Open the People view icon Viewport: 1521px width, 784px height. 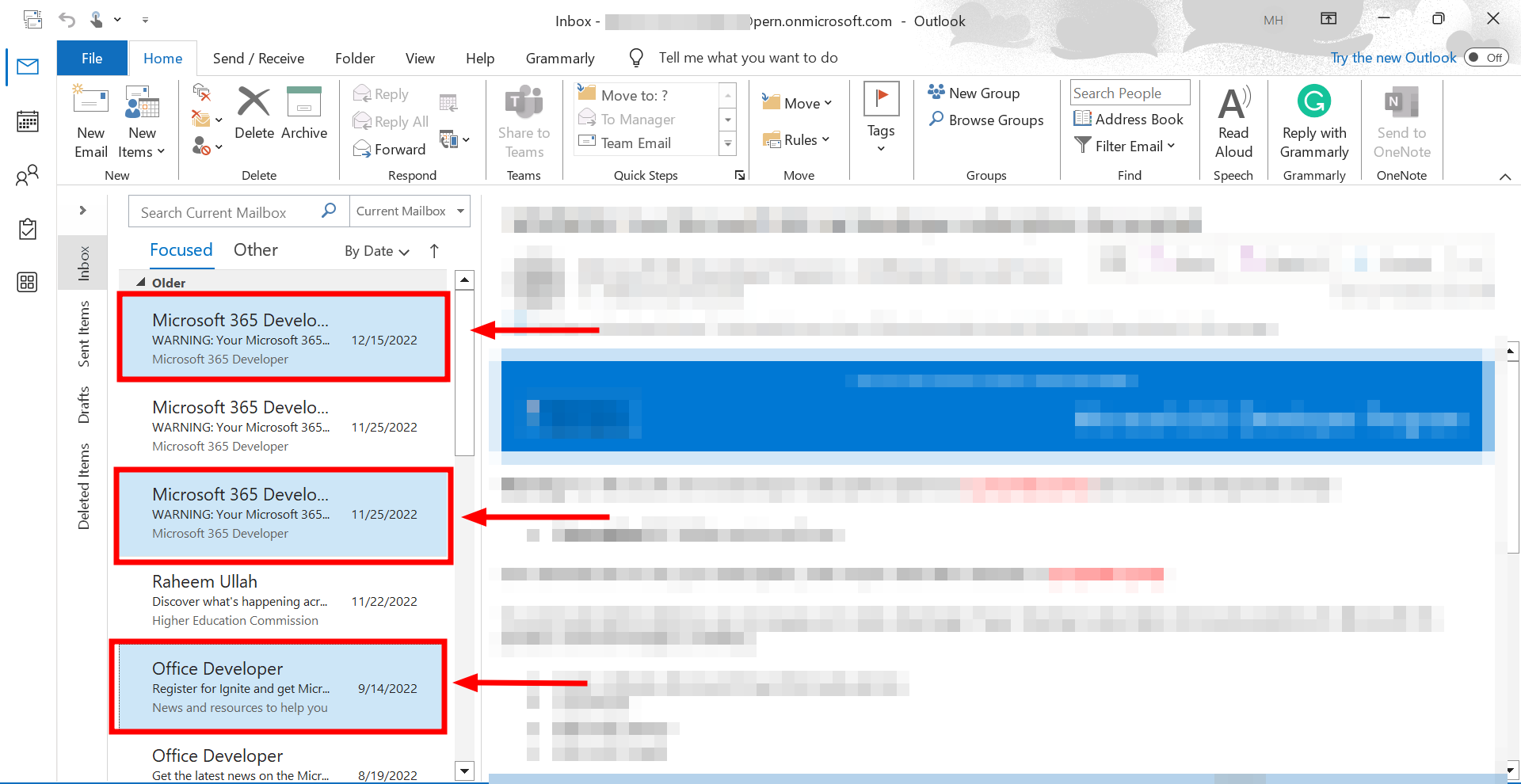28,176
